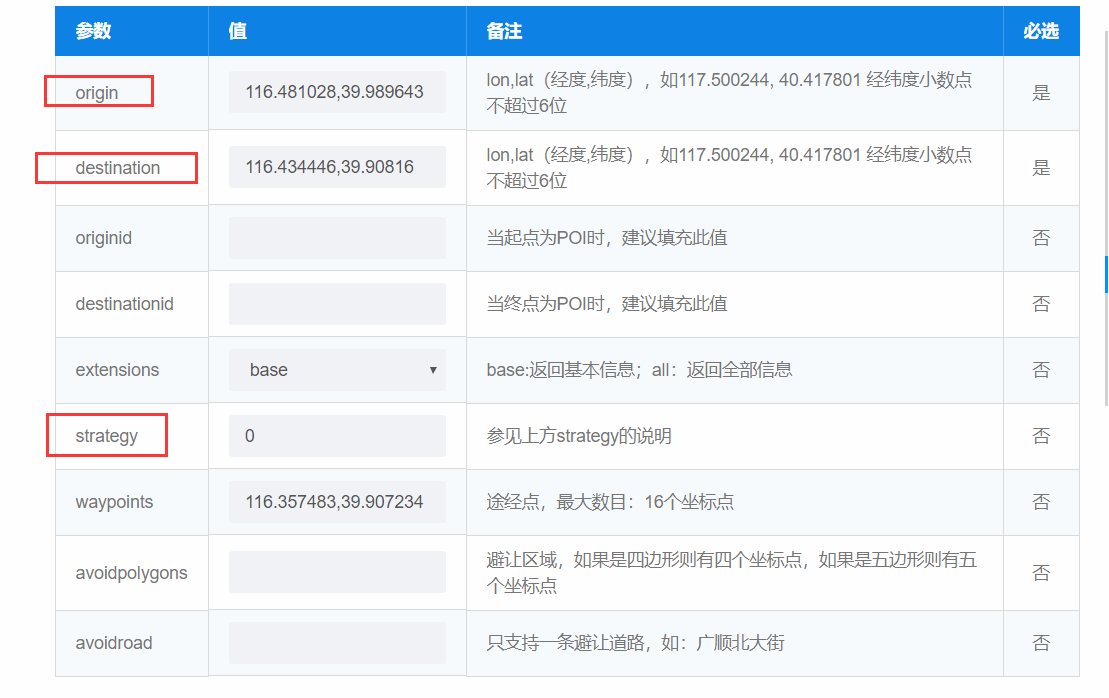This screenshot has height=698, width=1109.
Task: Click the empty originid input field
Action: [337, 238]
